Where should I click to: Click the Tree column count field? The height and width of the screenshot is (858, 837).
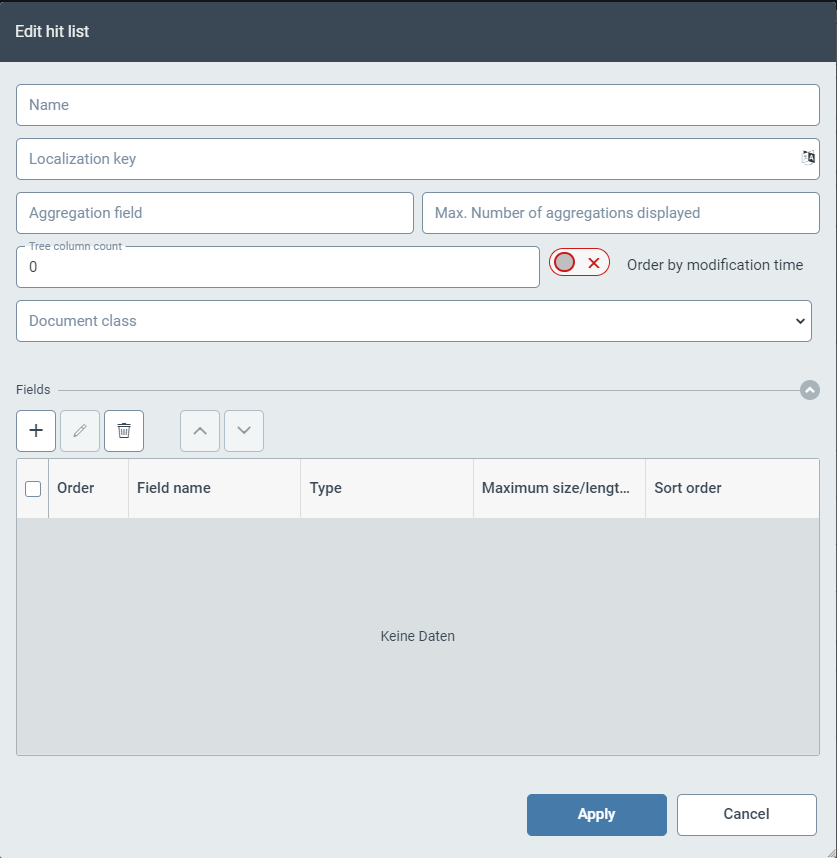click(x=278, y=267)
